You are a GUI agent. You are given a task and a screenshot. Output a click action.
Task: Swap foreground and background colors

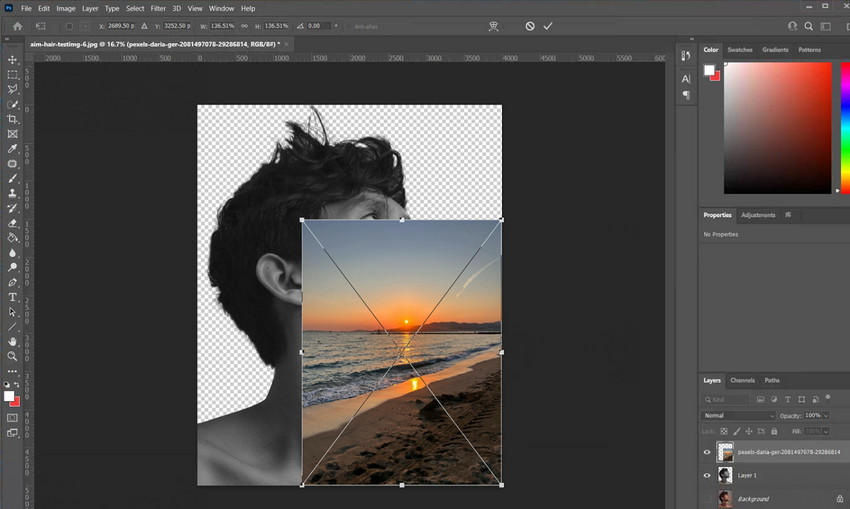[17, 384]
